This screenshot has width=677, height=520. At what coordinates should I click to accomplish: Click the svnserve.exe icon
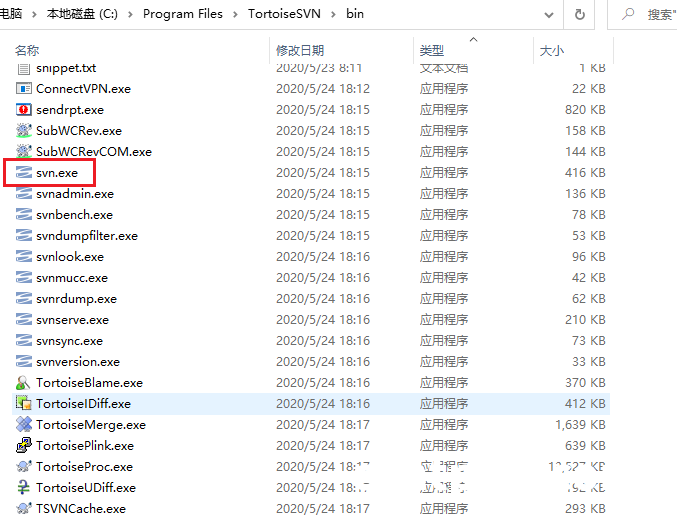pos(24,320)
